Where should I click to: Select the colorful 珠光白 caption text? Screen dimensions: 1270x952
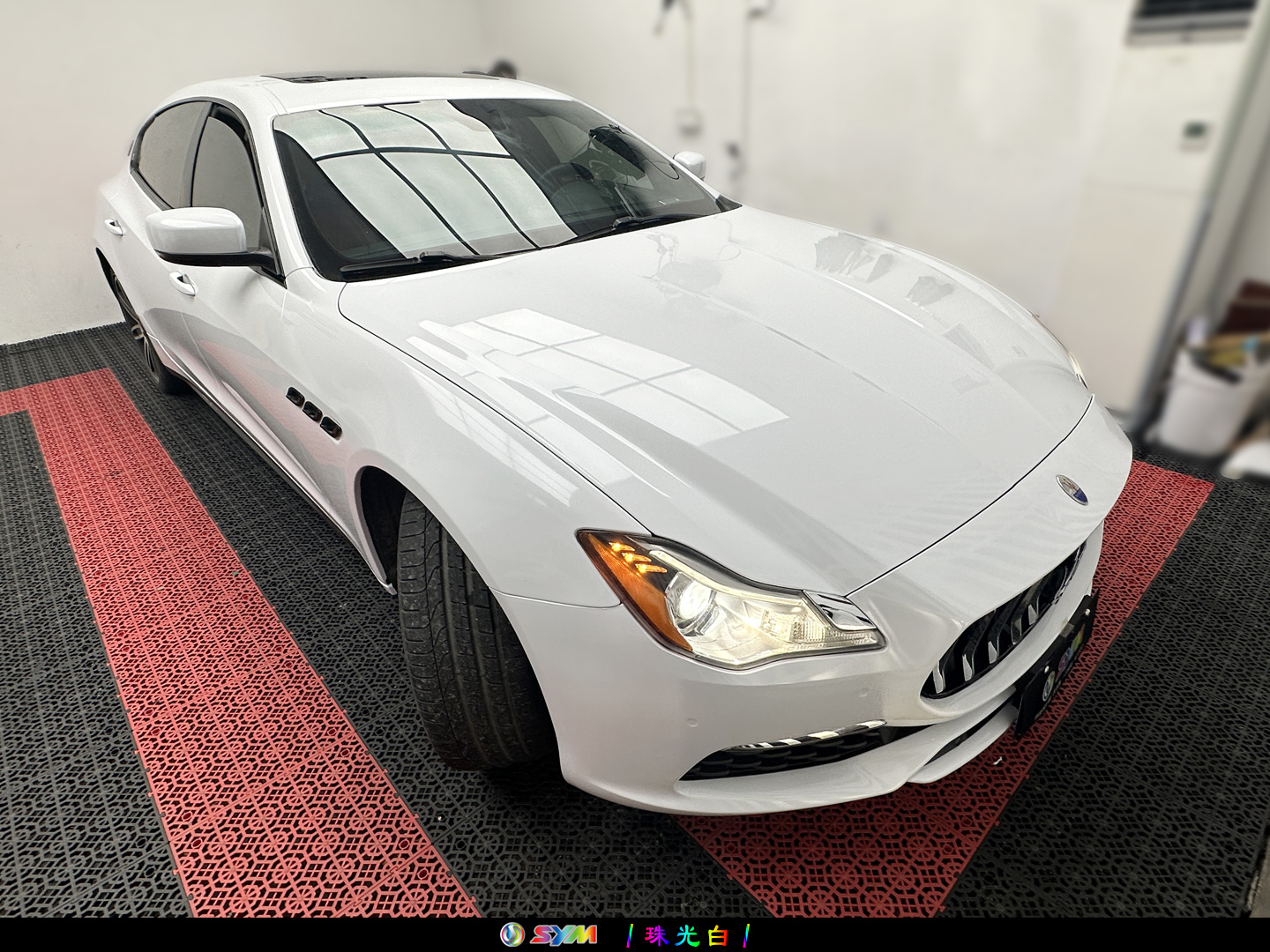coord(687,935)
